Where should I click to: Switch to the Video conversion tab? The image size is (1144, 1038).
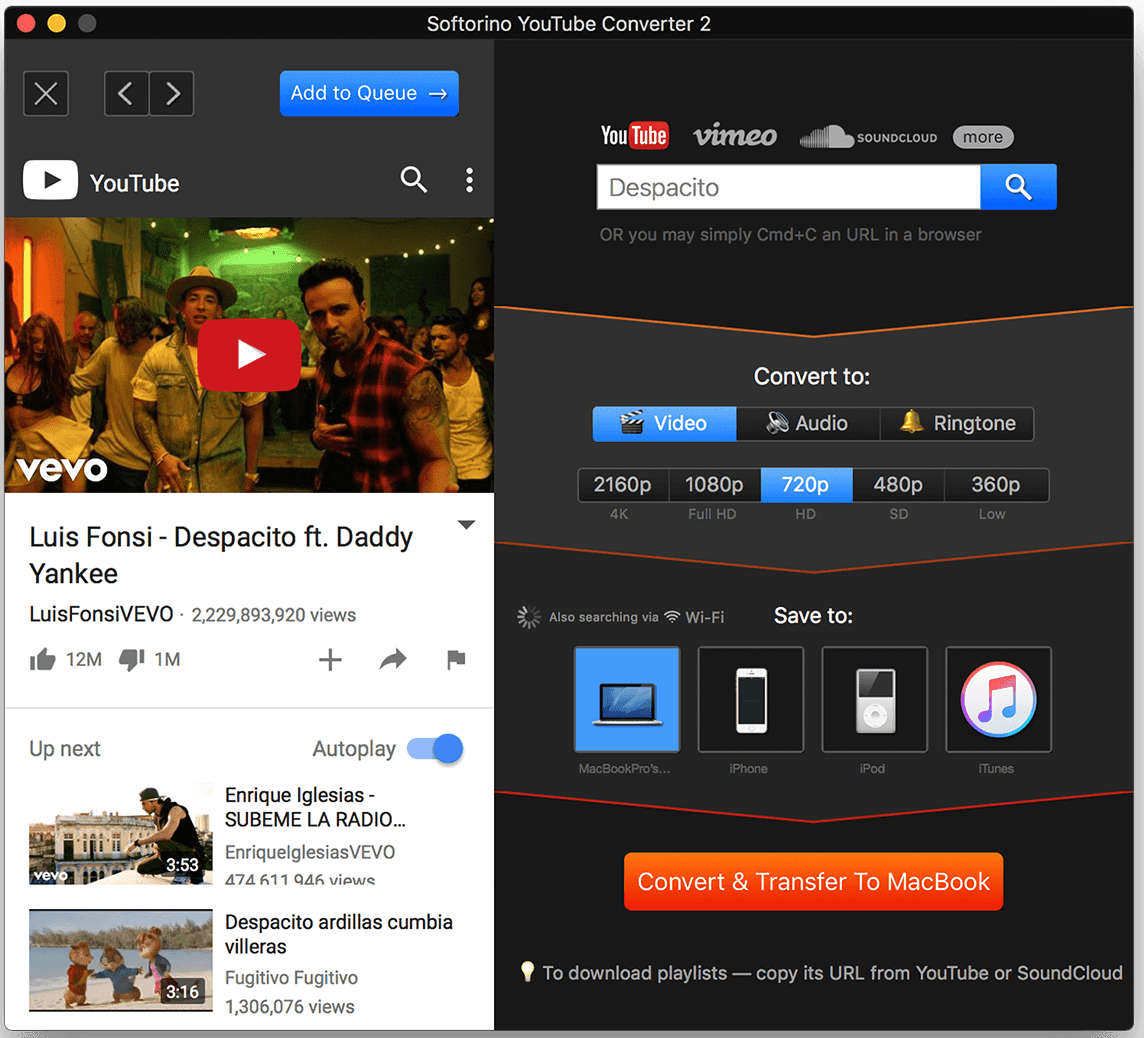point(663,423)
